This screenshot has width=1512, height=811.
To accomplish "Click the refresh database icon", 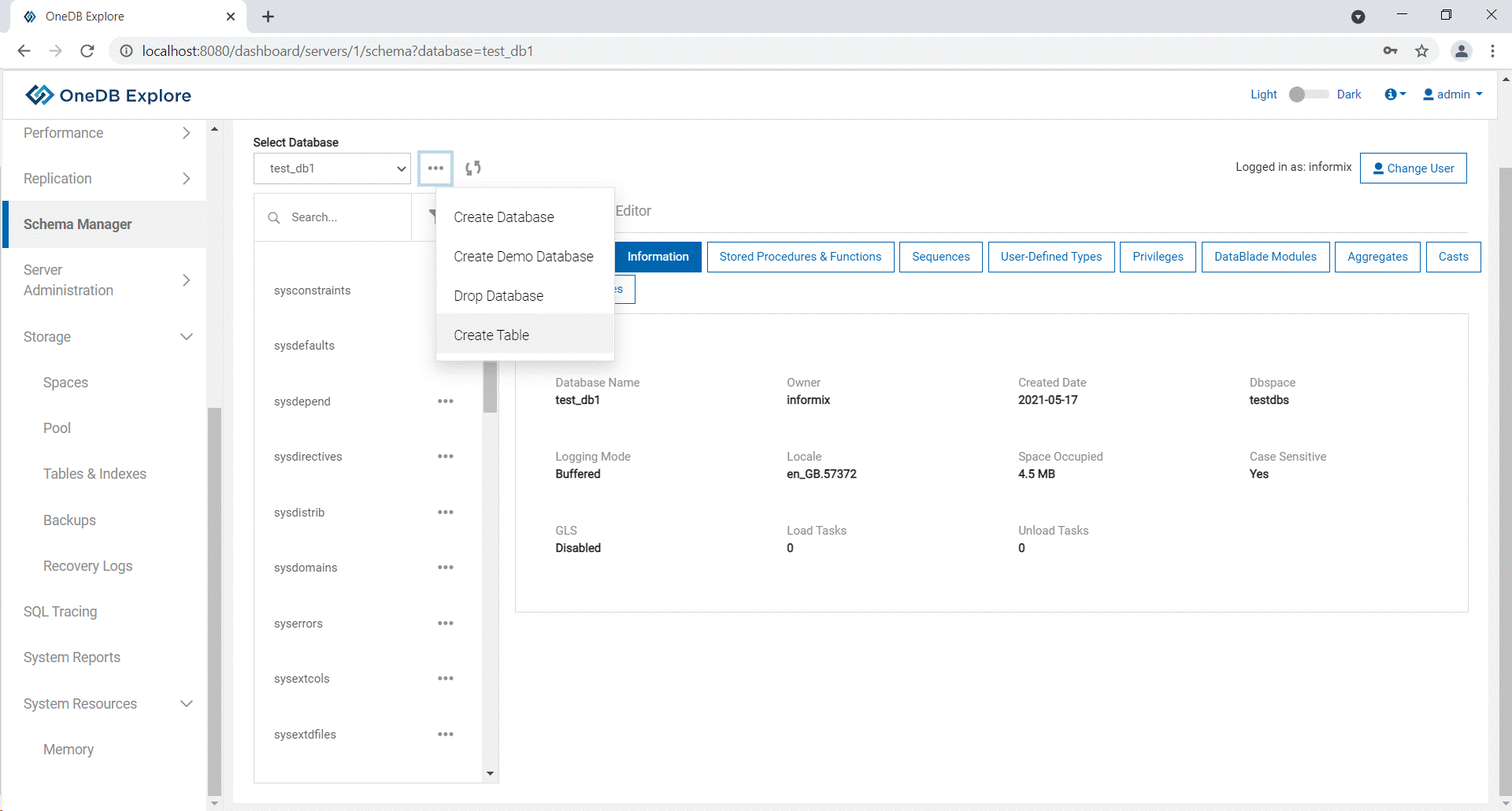I will pyautogui.click(x=472, y=168).
